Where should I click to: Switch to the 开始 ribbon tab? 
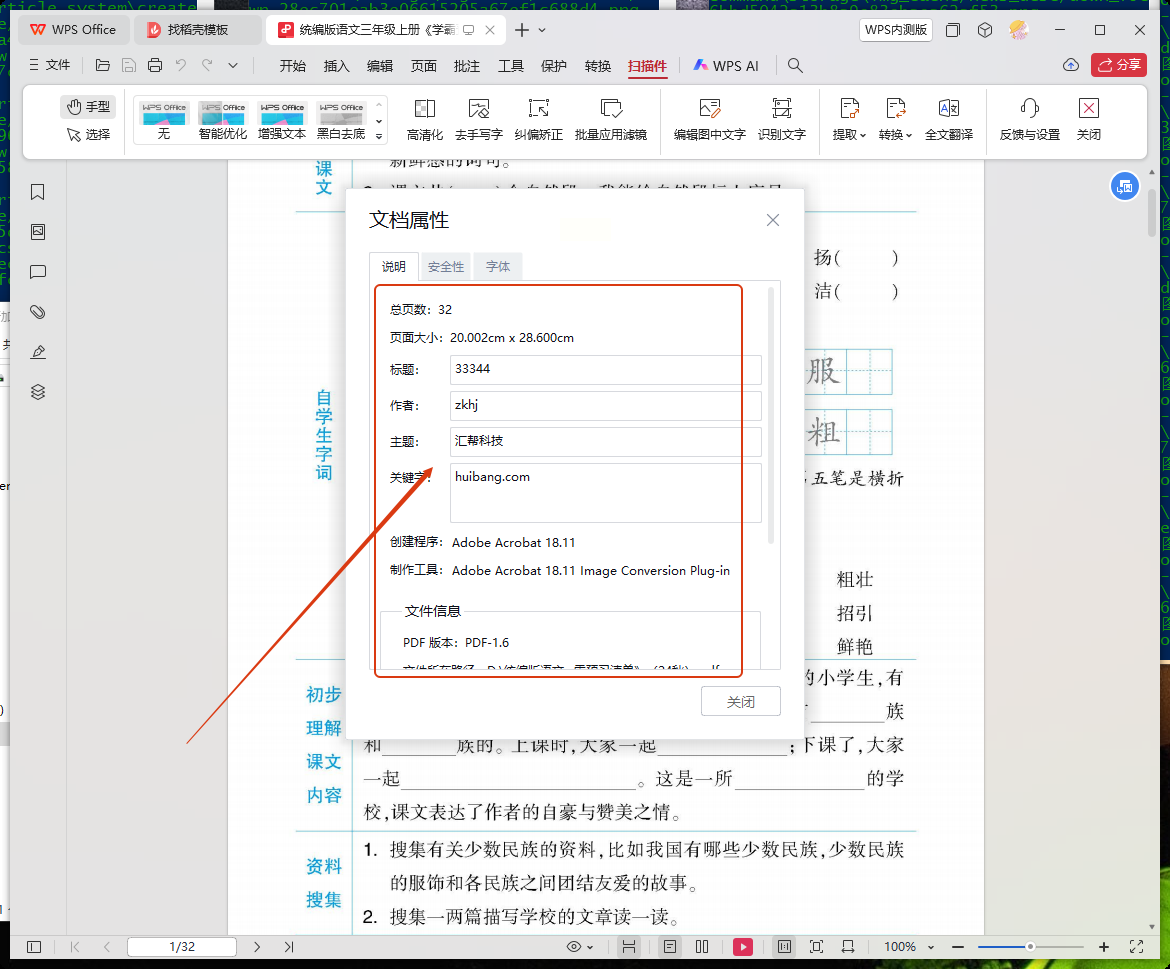coord(292,66)
